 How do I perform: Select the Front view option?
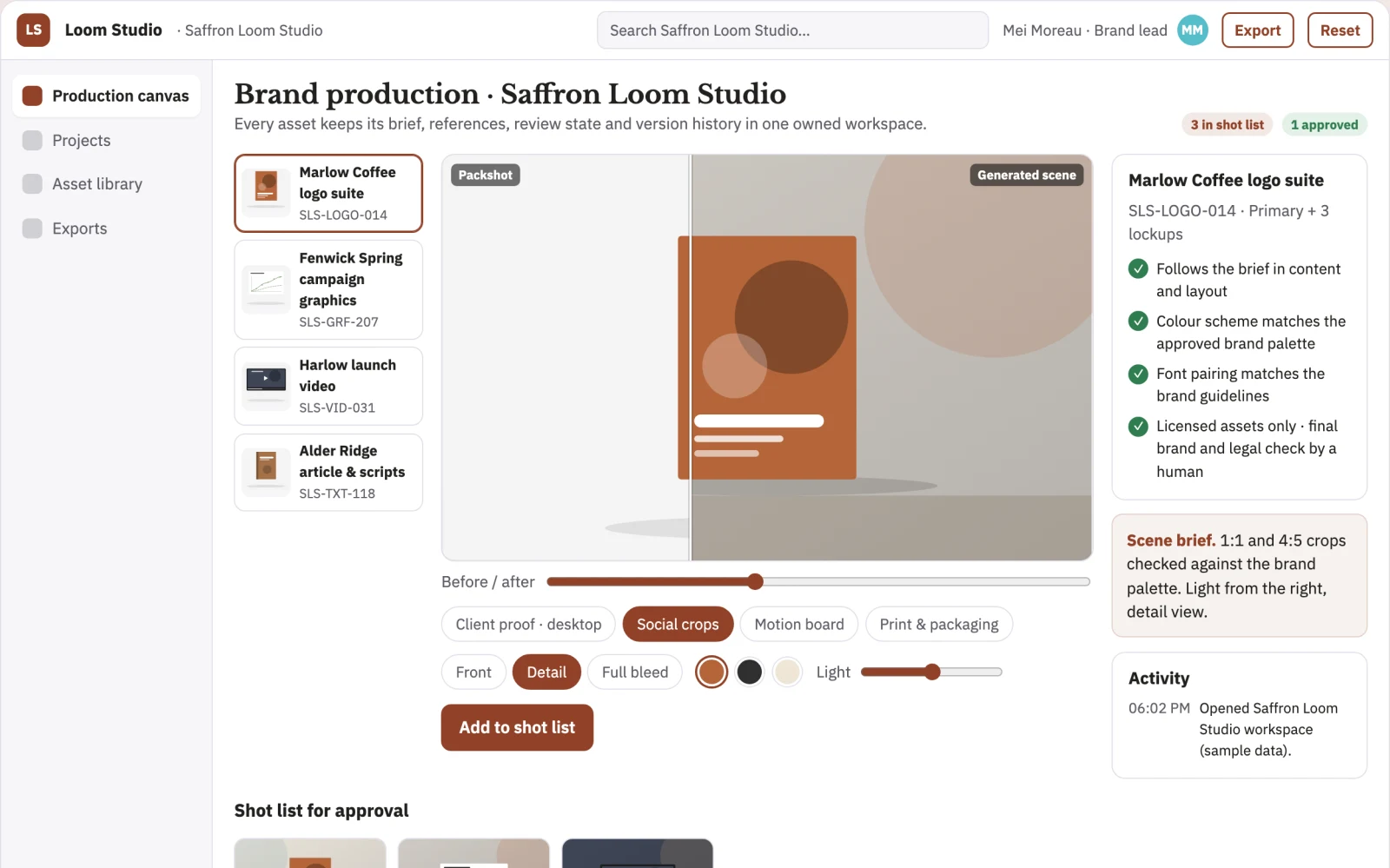473,672
